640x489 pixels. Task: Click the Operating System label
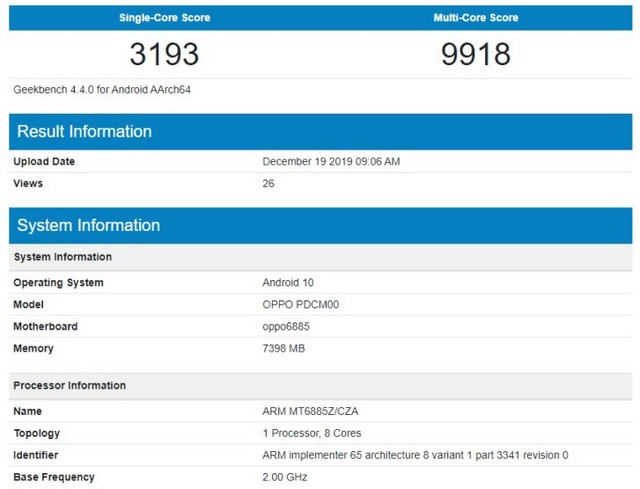coord(58,282)
